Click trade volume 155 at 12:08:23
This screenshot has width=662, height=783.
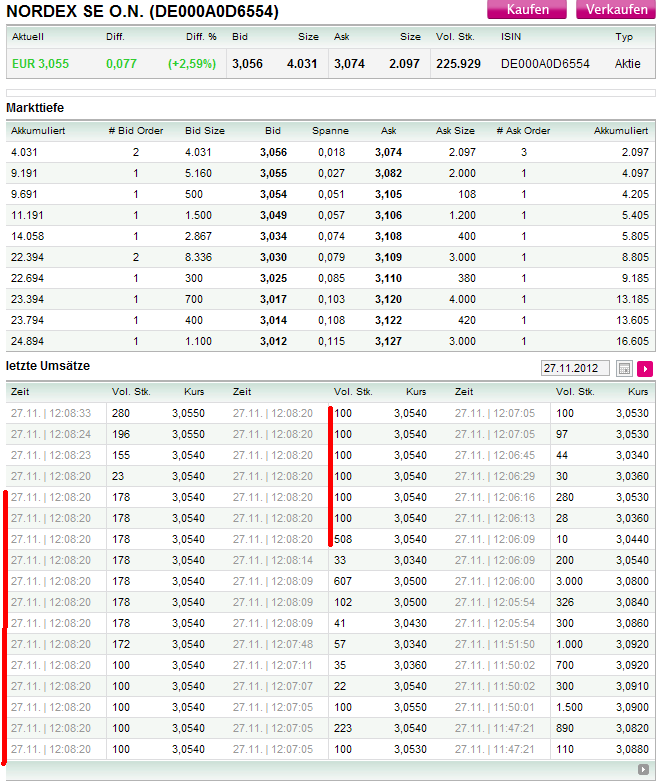click(121, 455)
